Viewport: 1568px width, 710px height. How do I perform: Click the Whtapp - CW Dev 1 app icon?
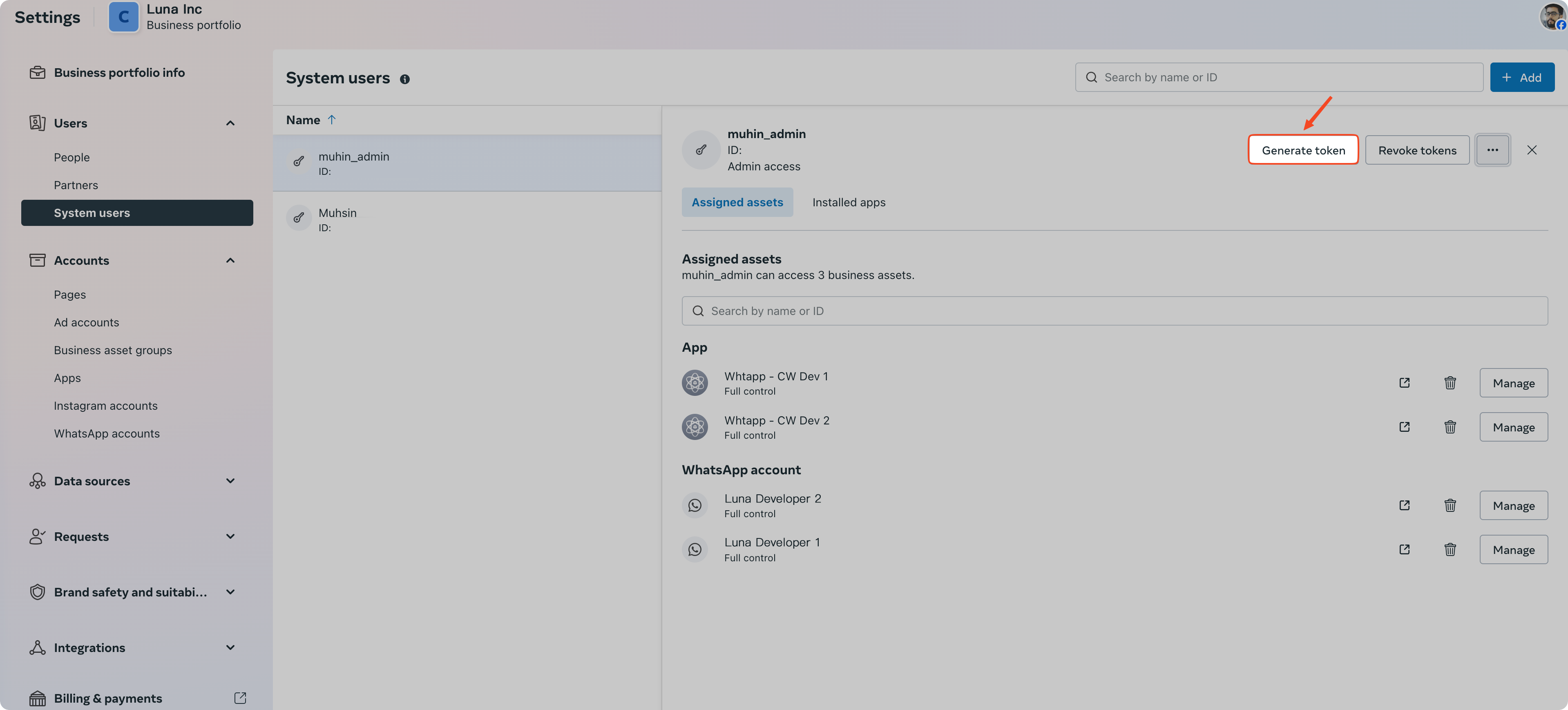click(x=695, y=383)
